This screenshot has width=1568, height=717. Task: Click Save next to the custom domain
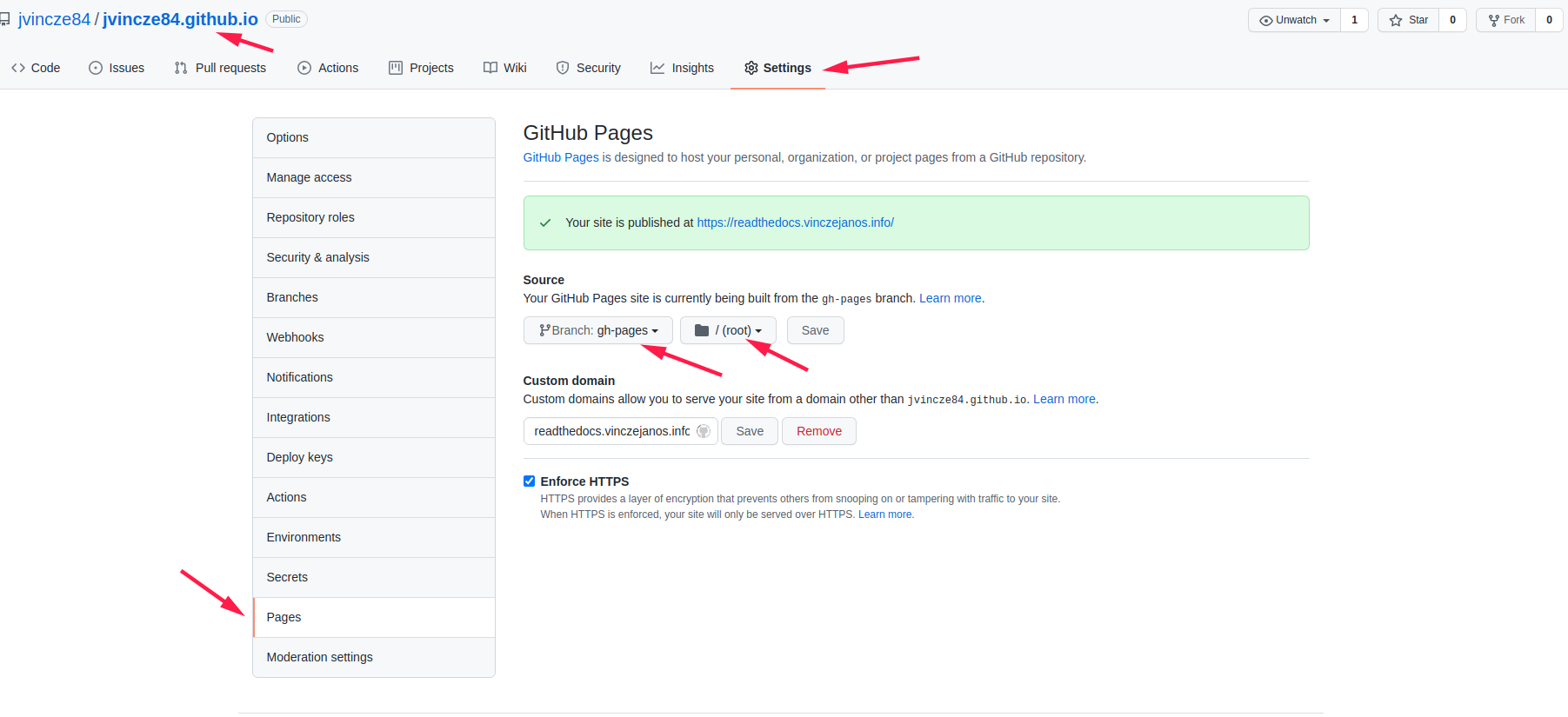[750, 431]
